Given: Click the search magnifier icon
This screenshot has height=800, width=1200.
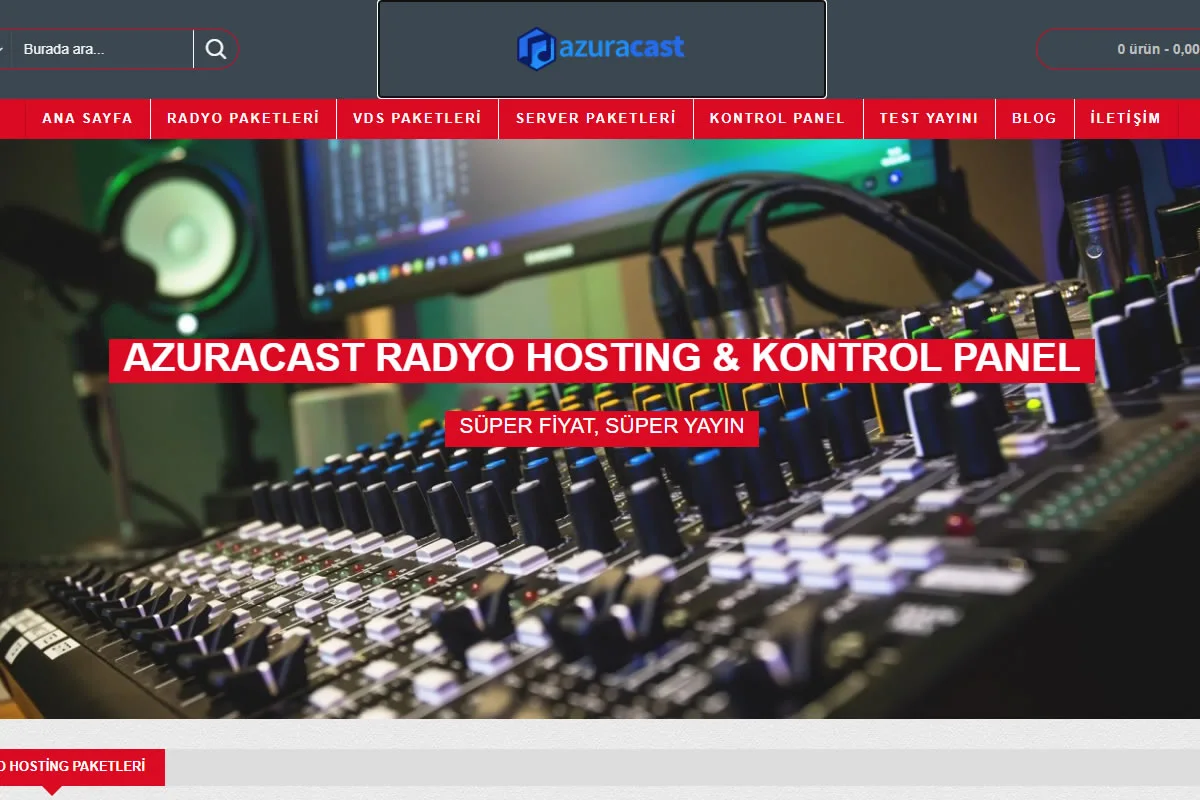Looking at the screenshot, I should 216,49.
